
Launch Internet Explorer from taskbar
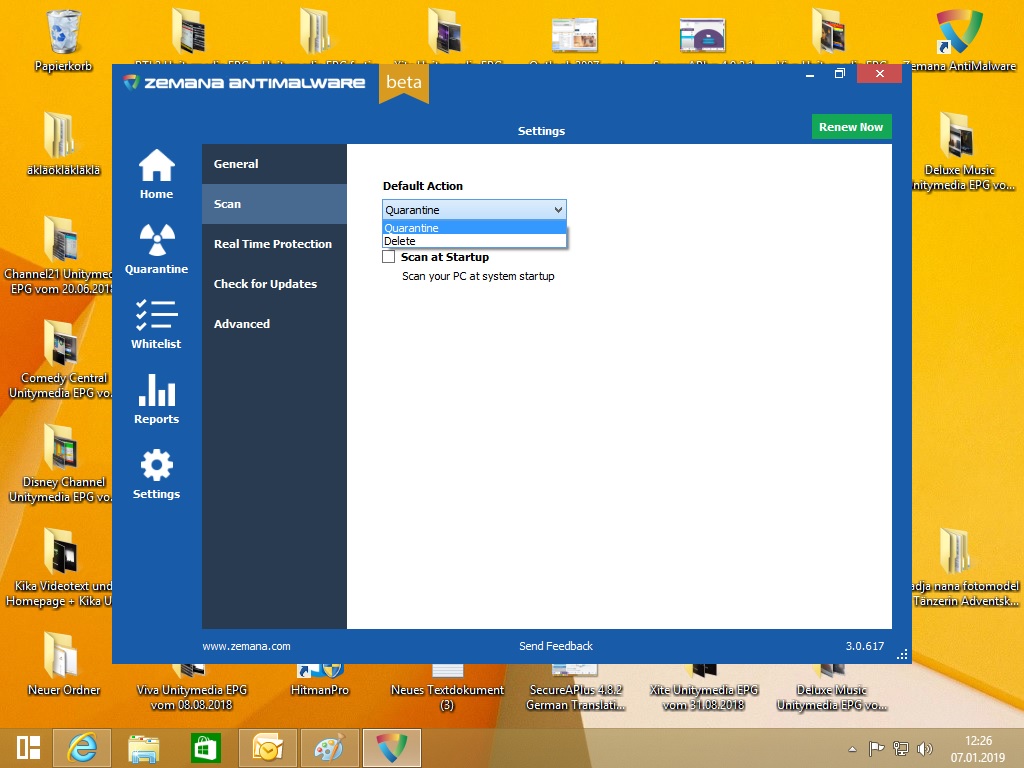coord(81,748)
